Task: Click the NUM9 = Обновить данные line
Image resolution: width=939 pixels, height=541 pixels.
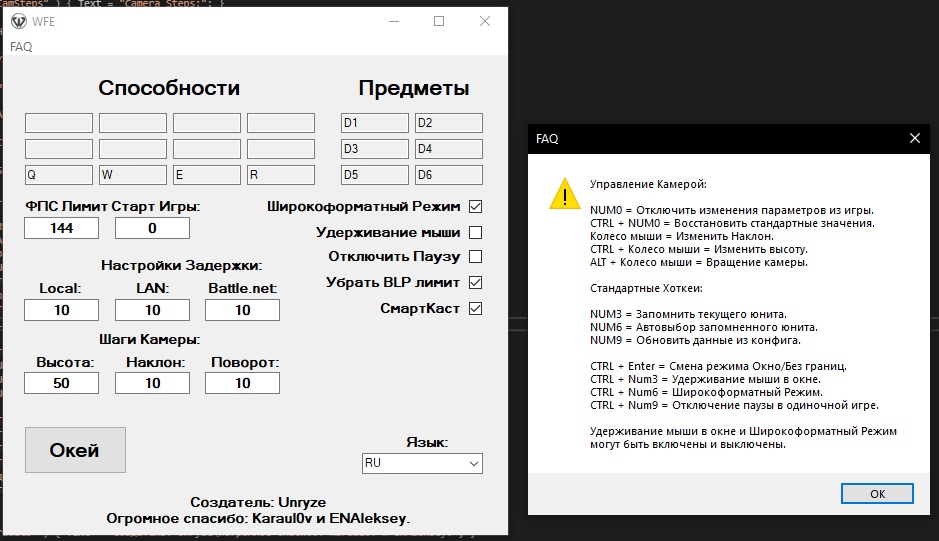Action: pyautogui.click(x=695, y=340)
